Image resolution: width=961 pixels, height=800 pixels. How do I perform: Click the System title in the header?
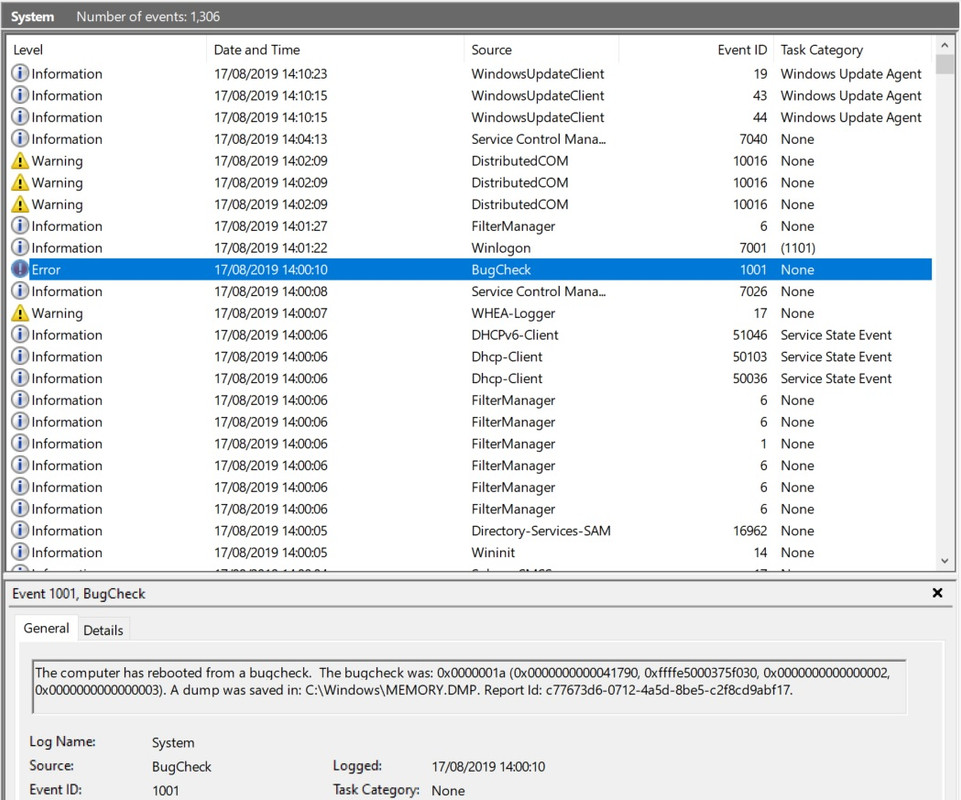coord(32,17)
